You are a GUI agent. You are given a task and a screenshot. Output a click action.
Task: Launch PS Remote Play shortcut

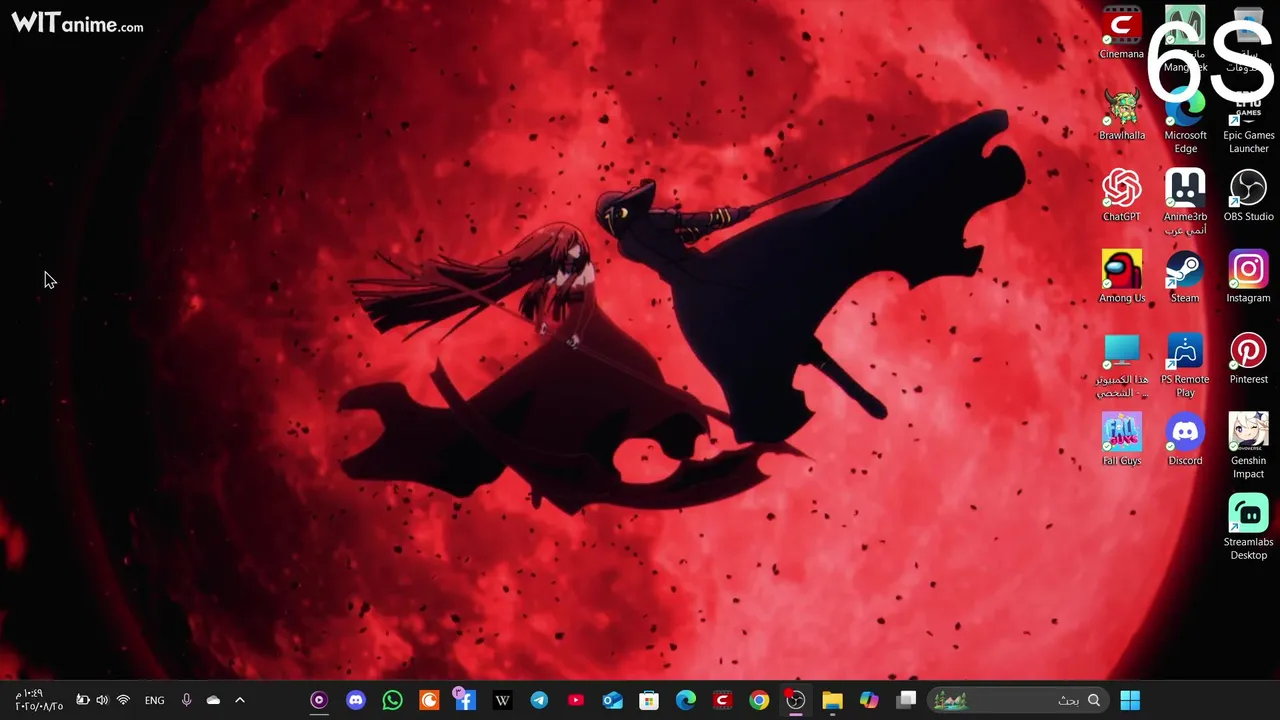pyautogui.click(x=1185, y=365)
